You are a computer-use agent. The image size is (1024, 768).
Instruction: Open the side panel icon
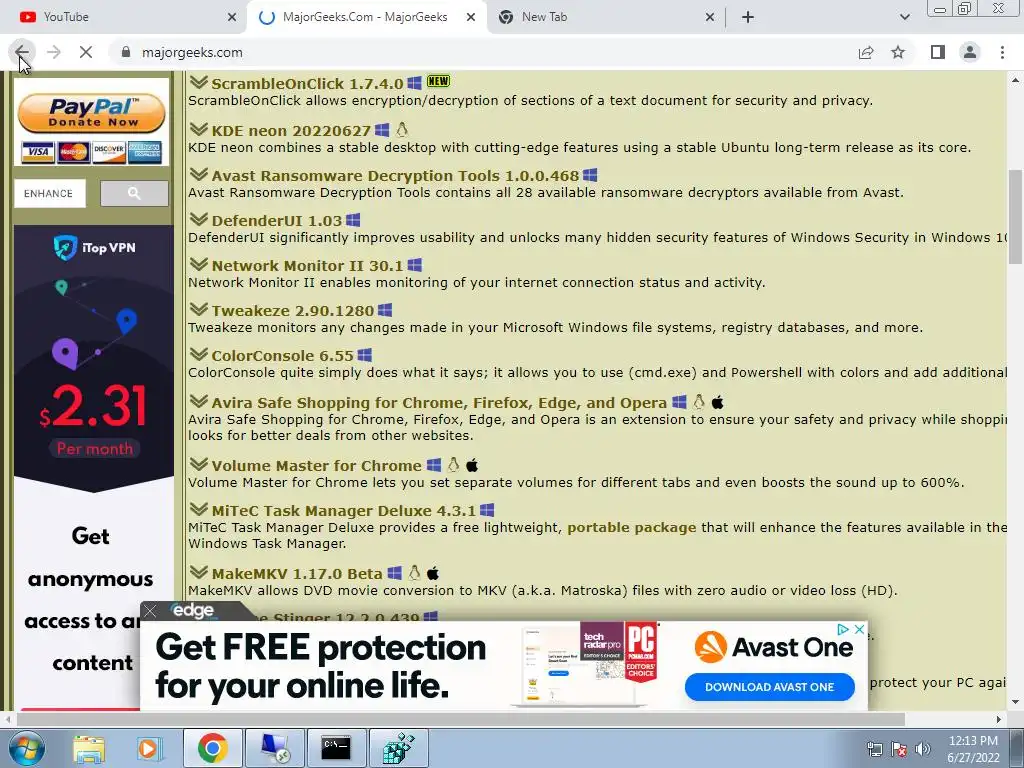pos(938,52)
